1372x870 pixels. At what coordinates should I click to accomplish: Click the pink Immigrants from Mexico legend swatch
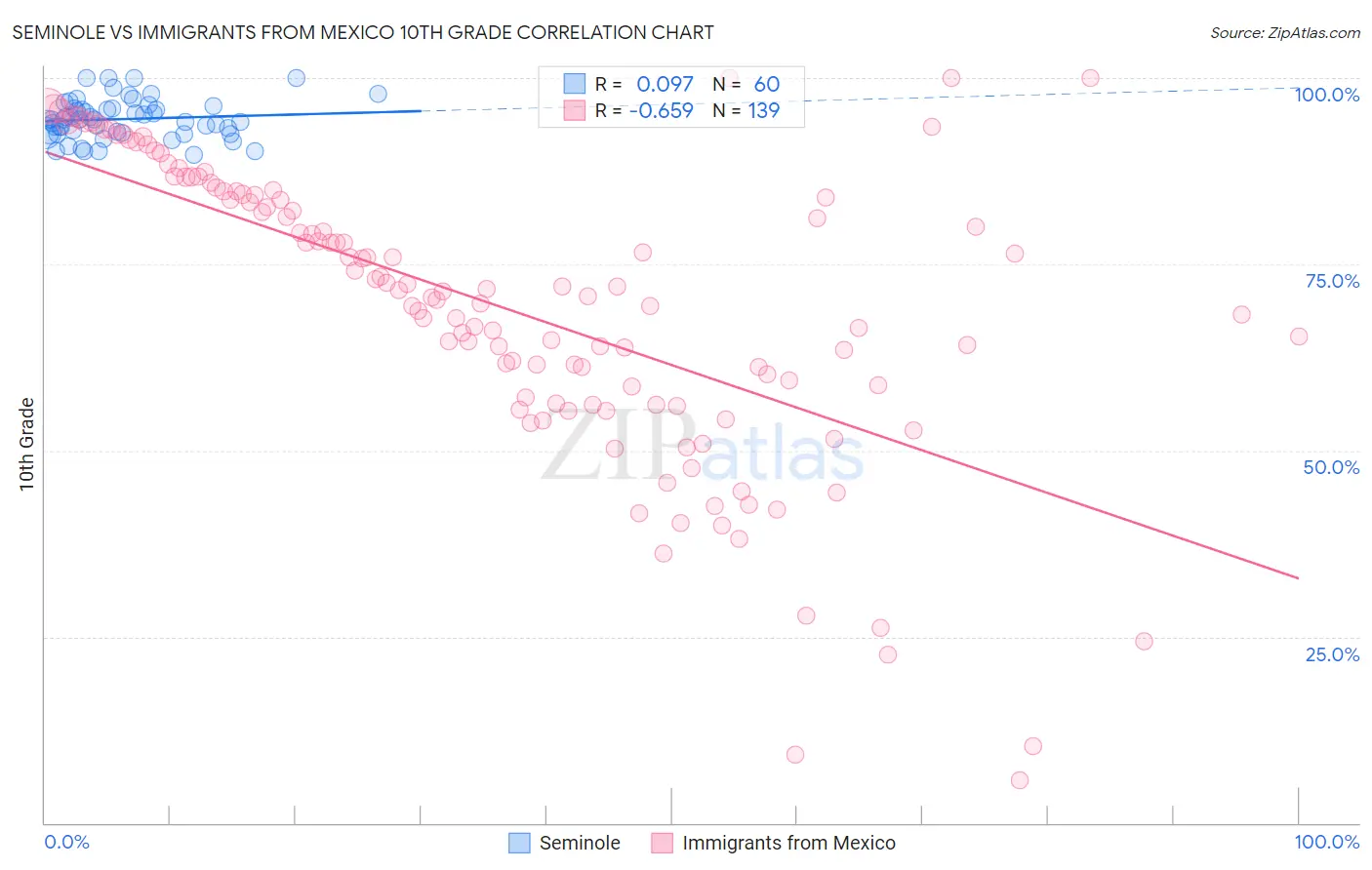point(662,843)
